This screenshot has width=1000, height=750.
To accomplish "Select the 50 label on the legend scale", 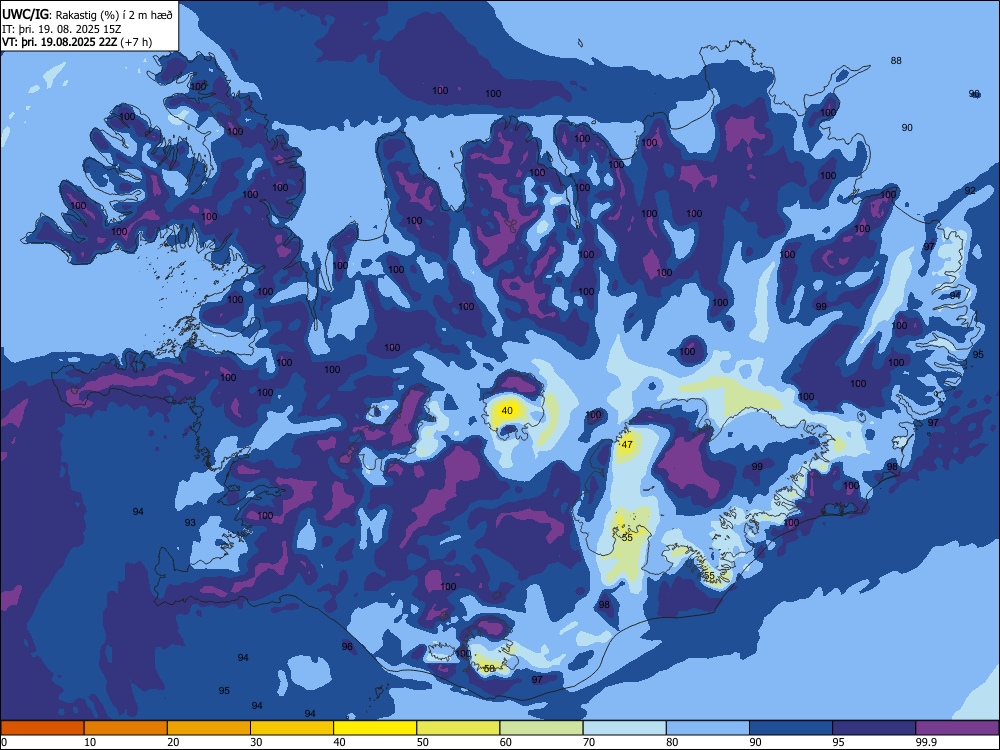I will click(422, 742).
